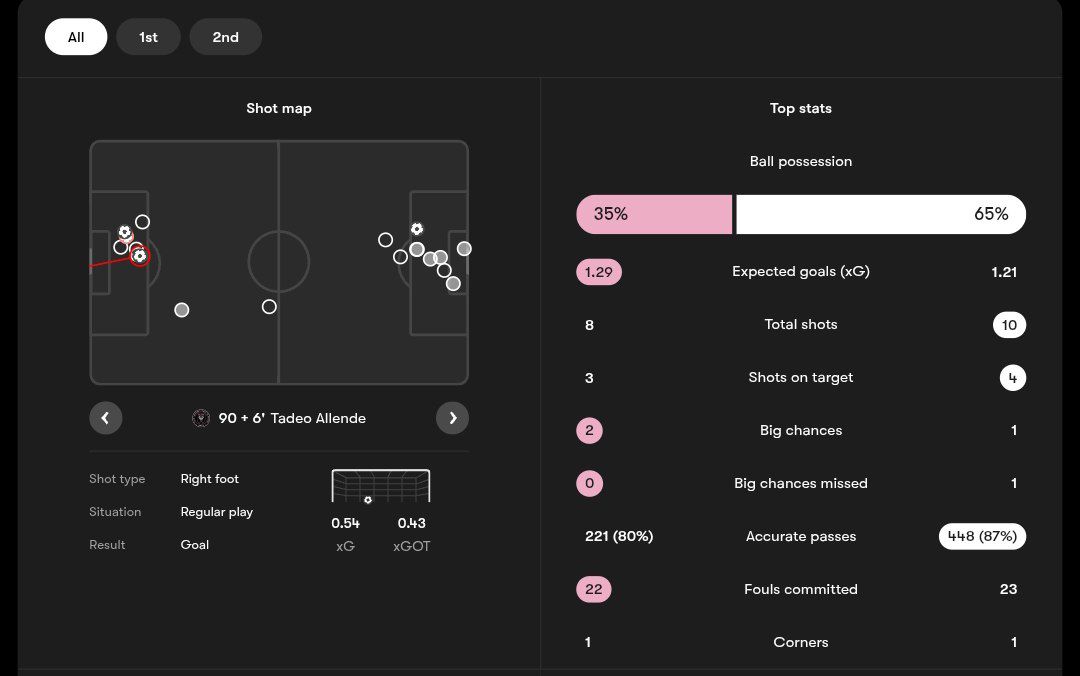Show stats for all periods
The height and width of the screenshot is (676, 1080).
coord(76,37)
